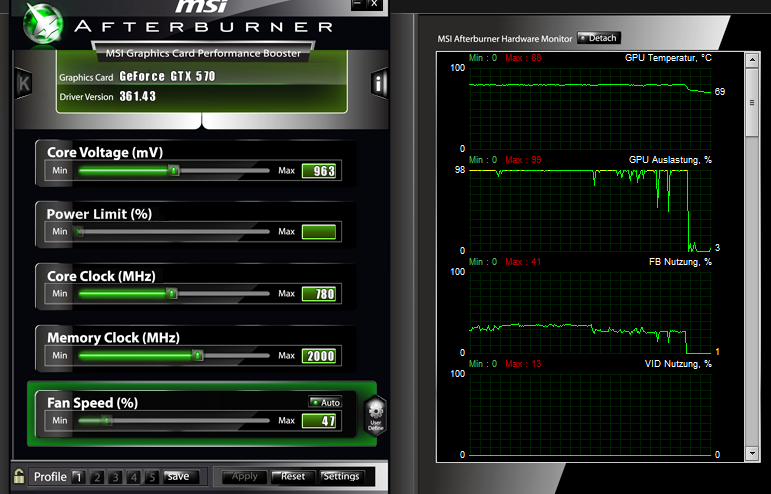Click the Memory Clock slider handle
The width and height of the screenshot is (771, 494).
point(198,355)
